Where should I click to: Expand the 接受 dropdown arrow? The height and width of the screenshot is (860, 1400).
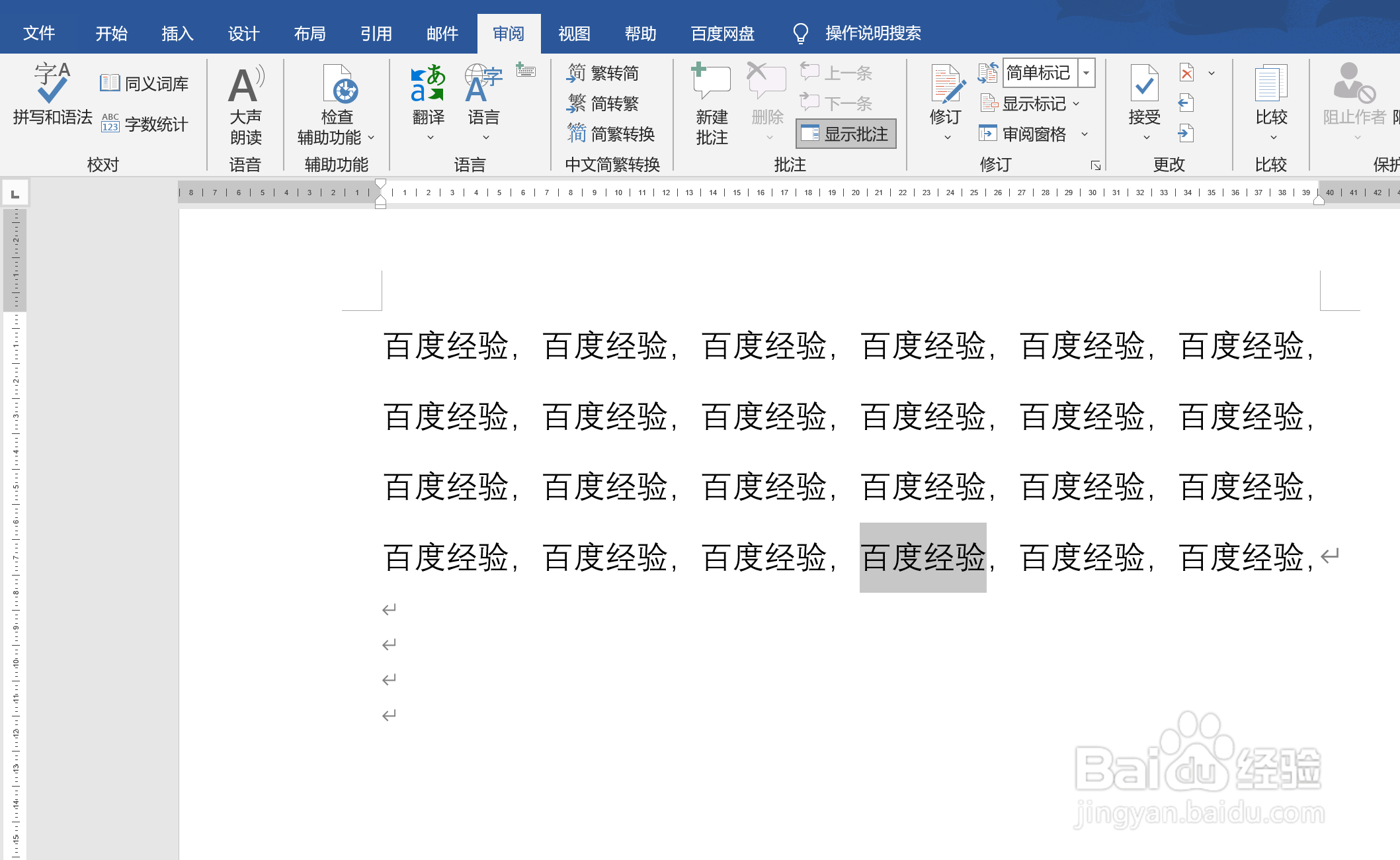coord(1146,137)
